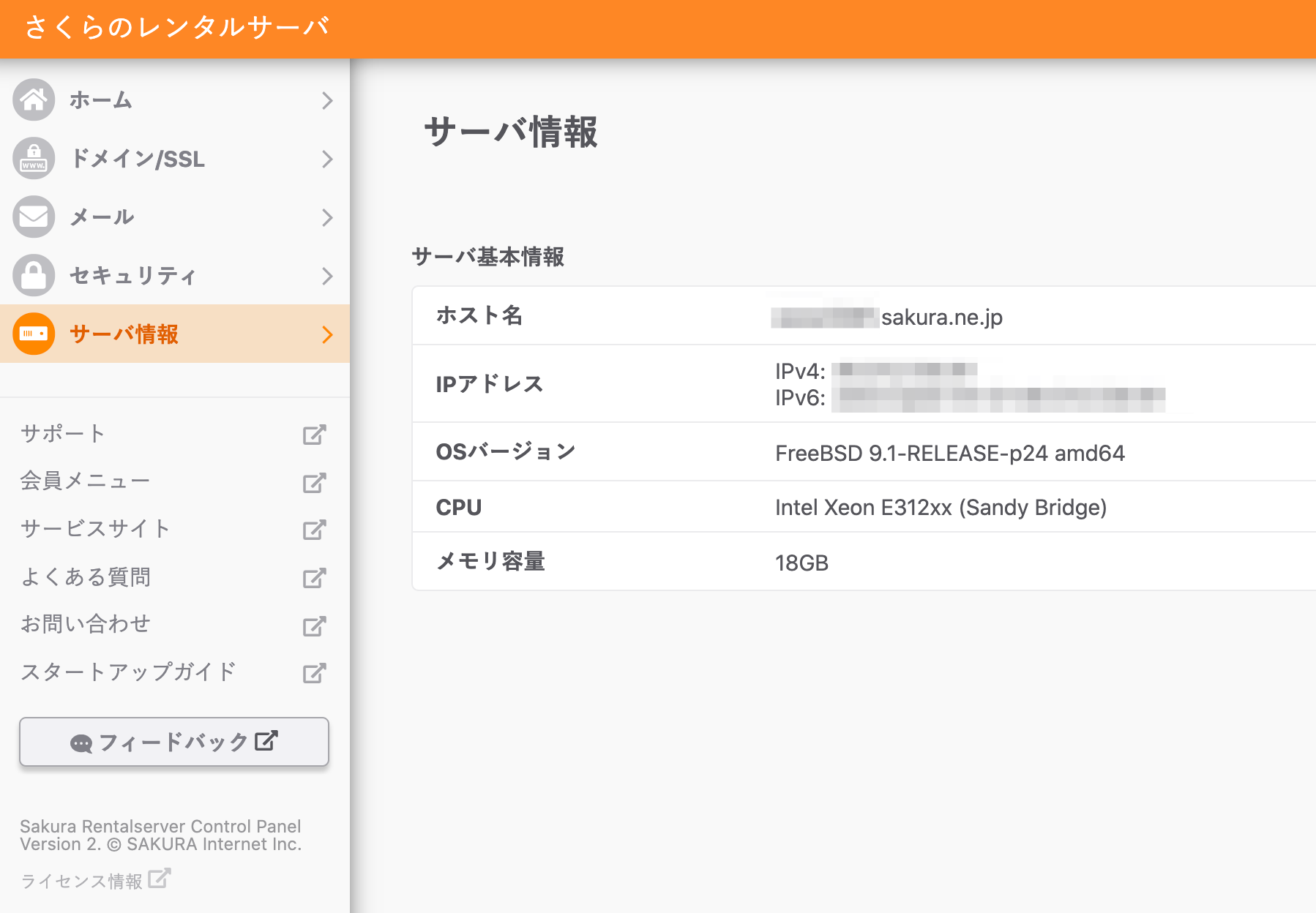Click the サービスサイト link
The width and height of the screenshot is (1316, 913).
click(96, 528)
